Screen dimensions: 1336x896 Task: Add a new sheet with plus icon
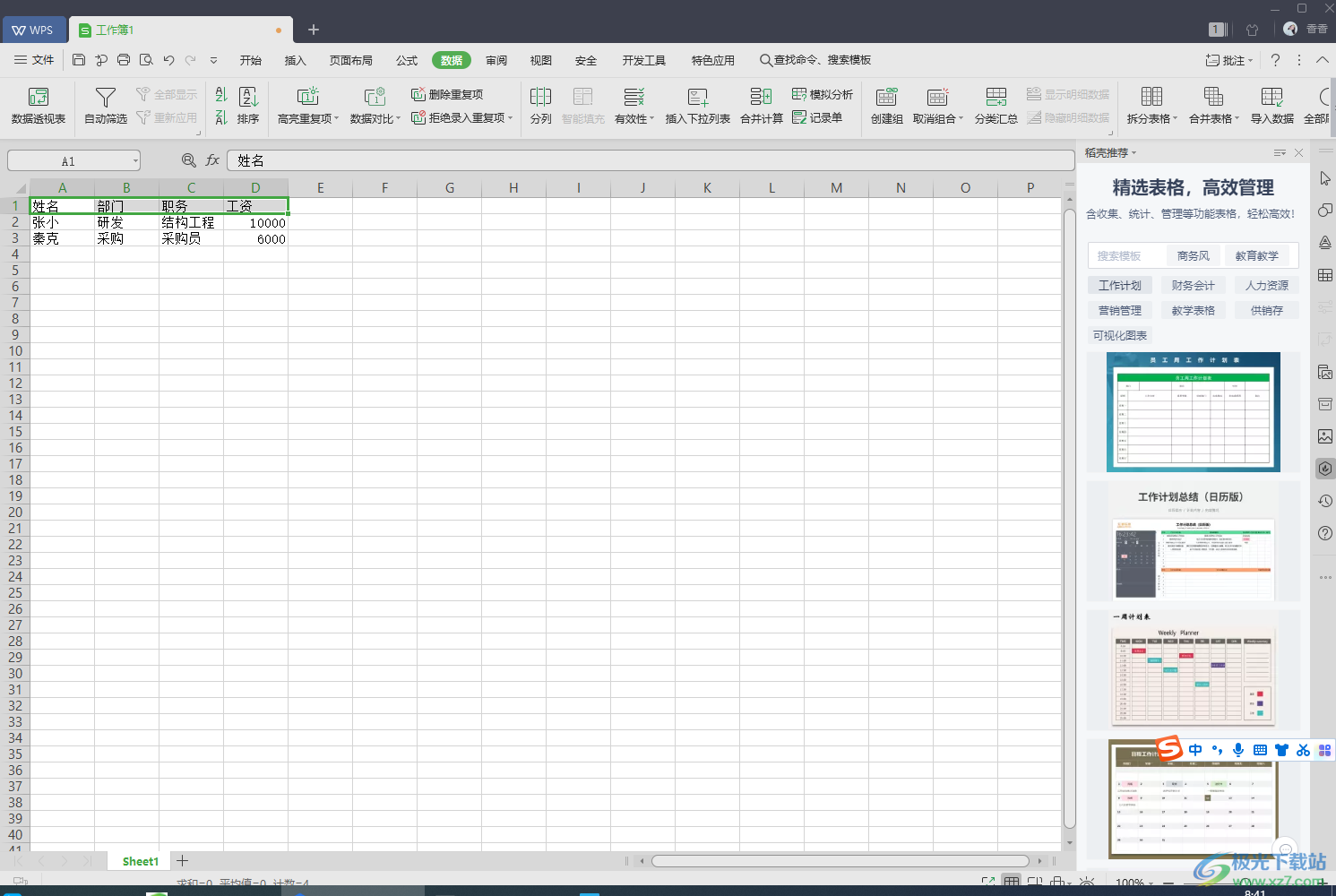(x=182, y=861)
